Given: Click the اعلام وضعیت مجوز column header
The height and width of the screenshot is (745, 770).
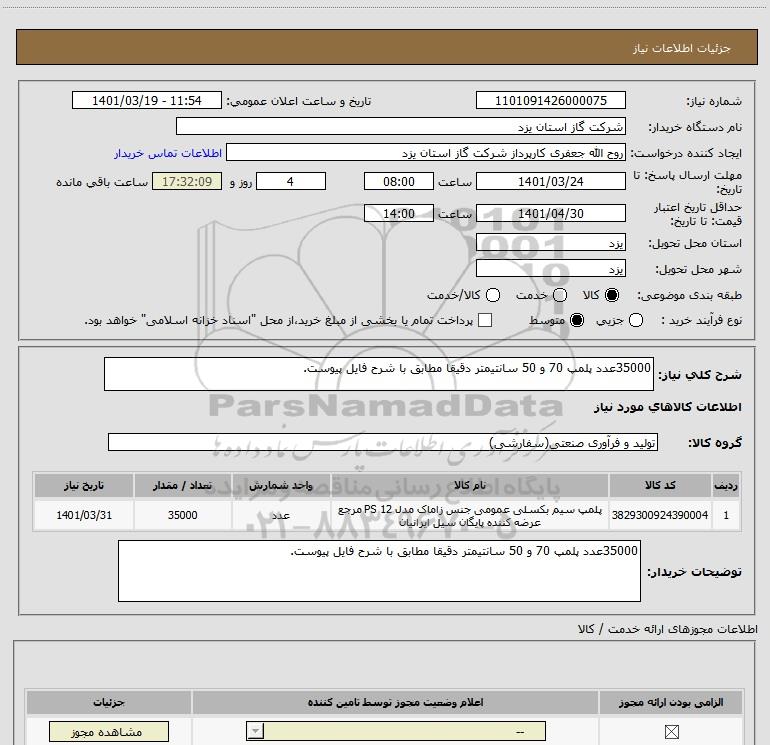Looking at the screenshot, I should pyautogui.click(x=395, y=703).
